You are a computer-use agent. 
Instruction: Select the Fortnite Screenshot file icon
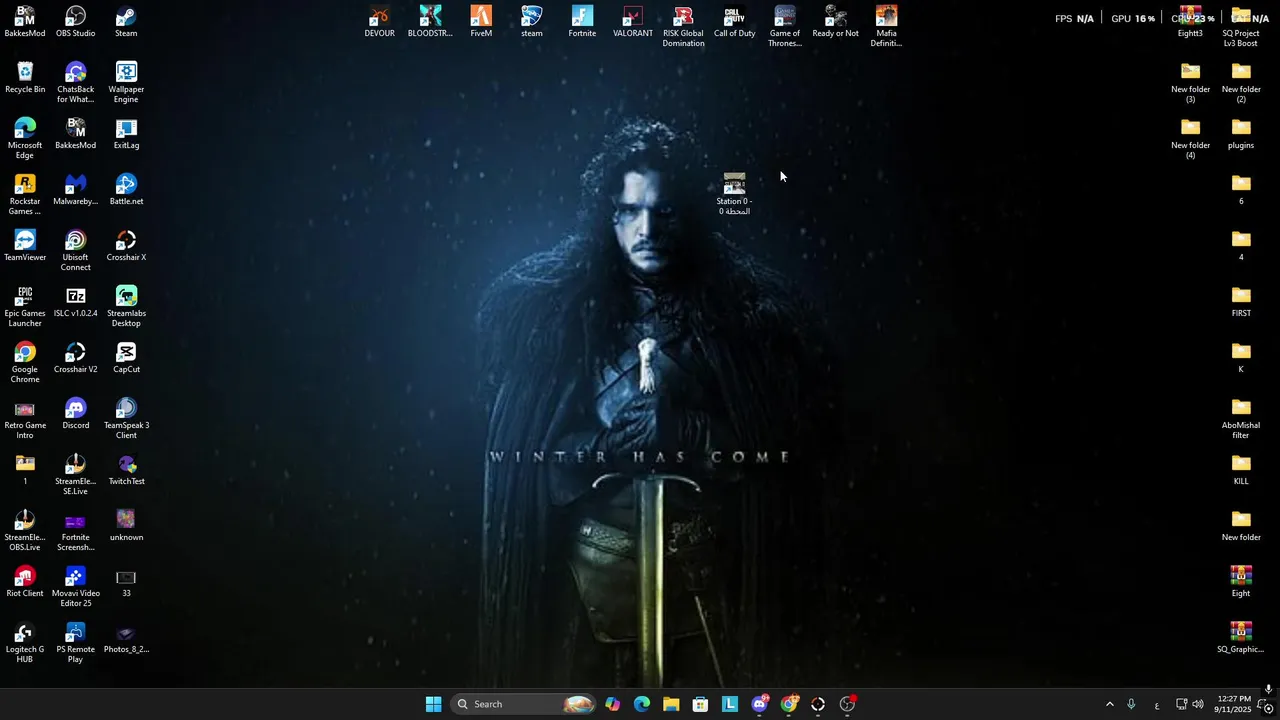[x=75, y=531]
